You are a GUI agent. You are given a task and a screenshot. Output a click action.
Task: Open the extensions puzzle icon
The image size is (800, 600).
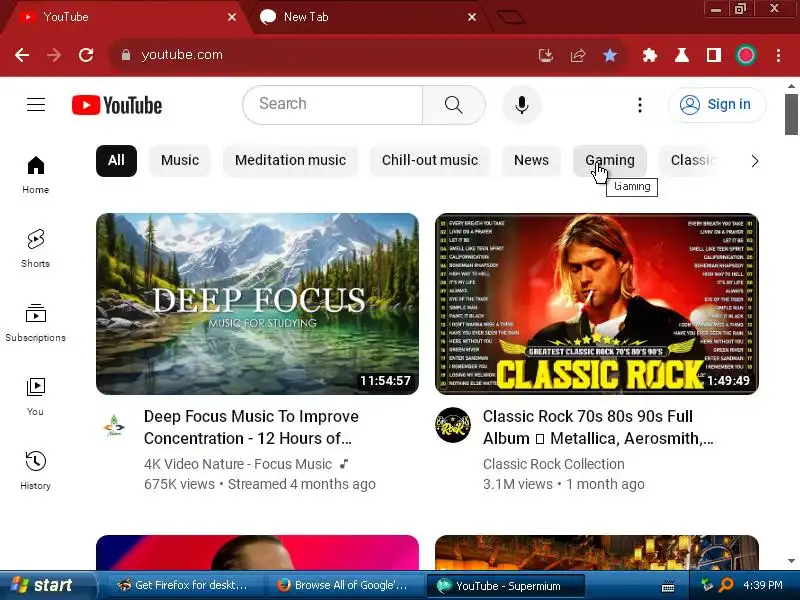coord(649,55)
